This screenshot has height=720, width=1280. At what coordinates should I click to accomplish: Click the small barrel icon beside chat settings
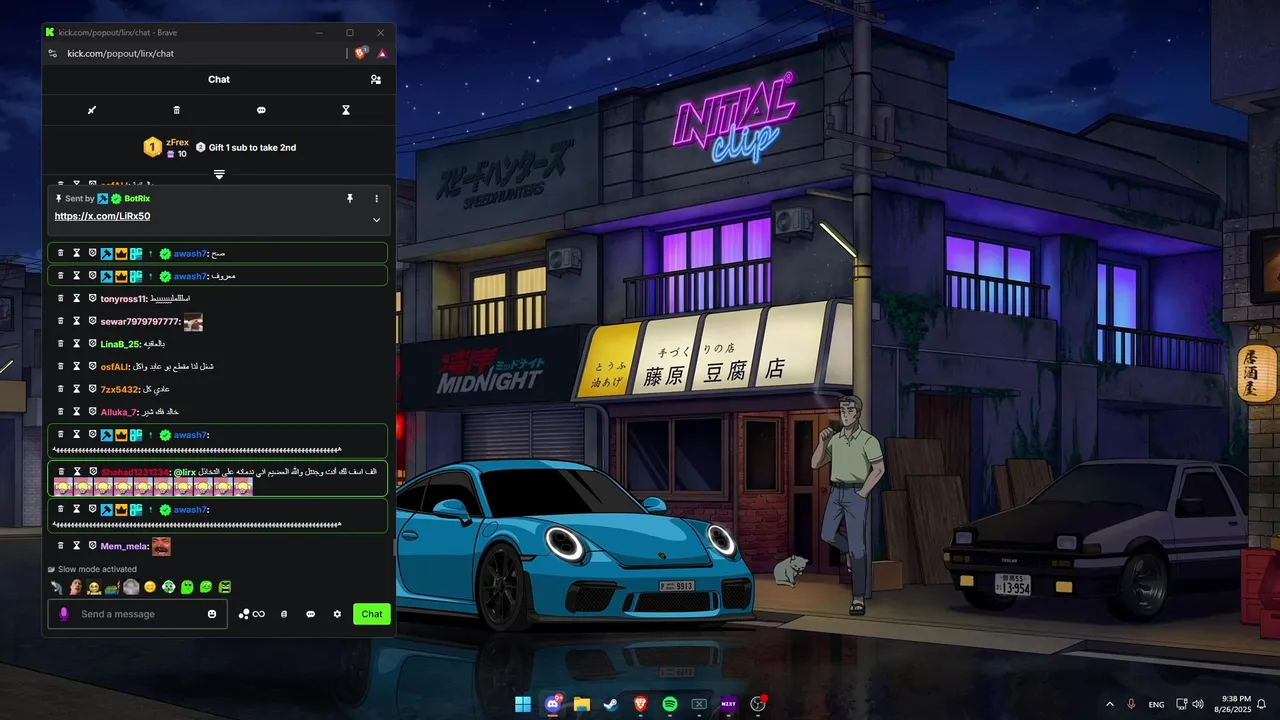pyautogui.click(x=284, y=614)
